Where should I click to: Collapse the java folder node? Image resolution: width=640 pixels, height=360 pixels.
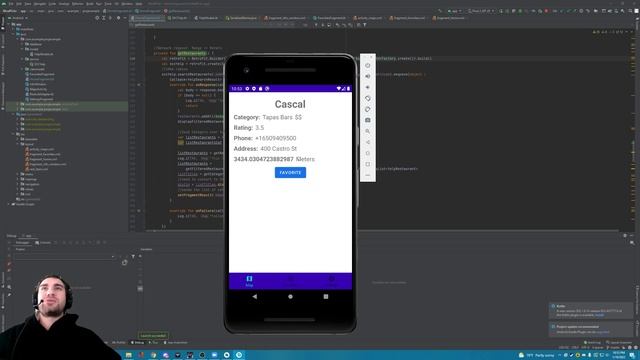click(x=13, y=34)
